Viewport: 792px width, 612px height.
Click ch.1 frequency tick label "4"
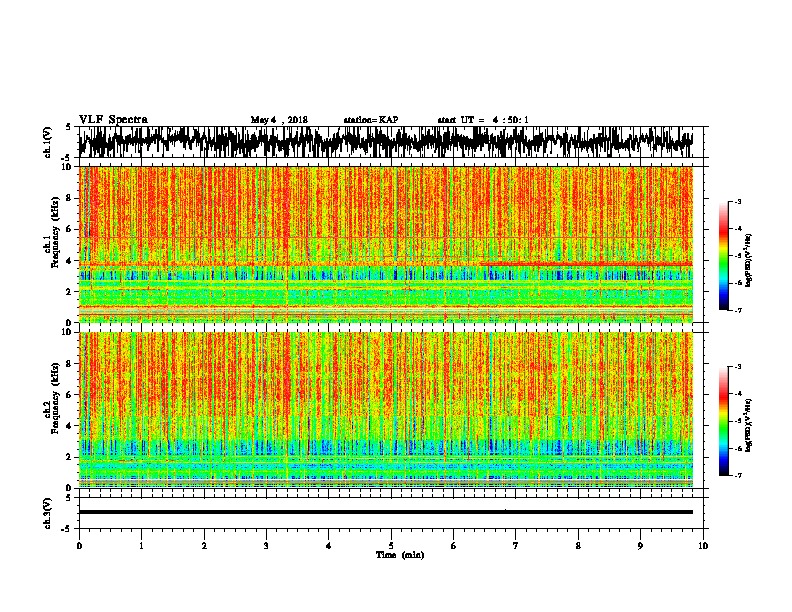(69, 261)
